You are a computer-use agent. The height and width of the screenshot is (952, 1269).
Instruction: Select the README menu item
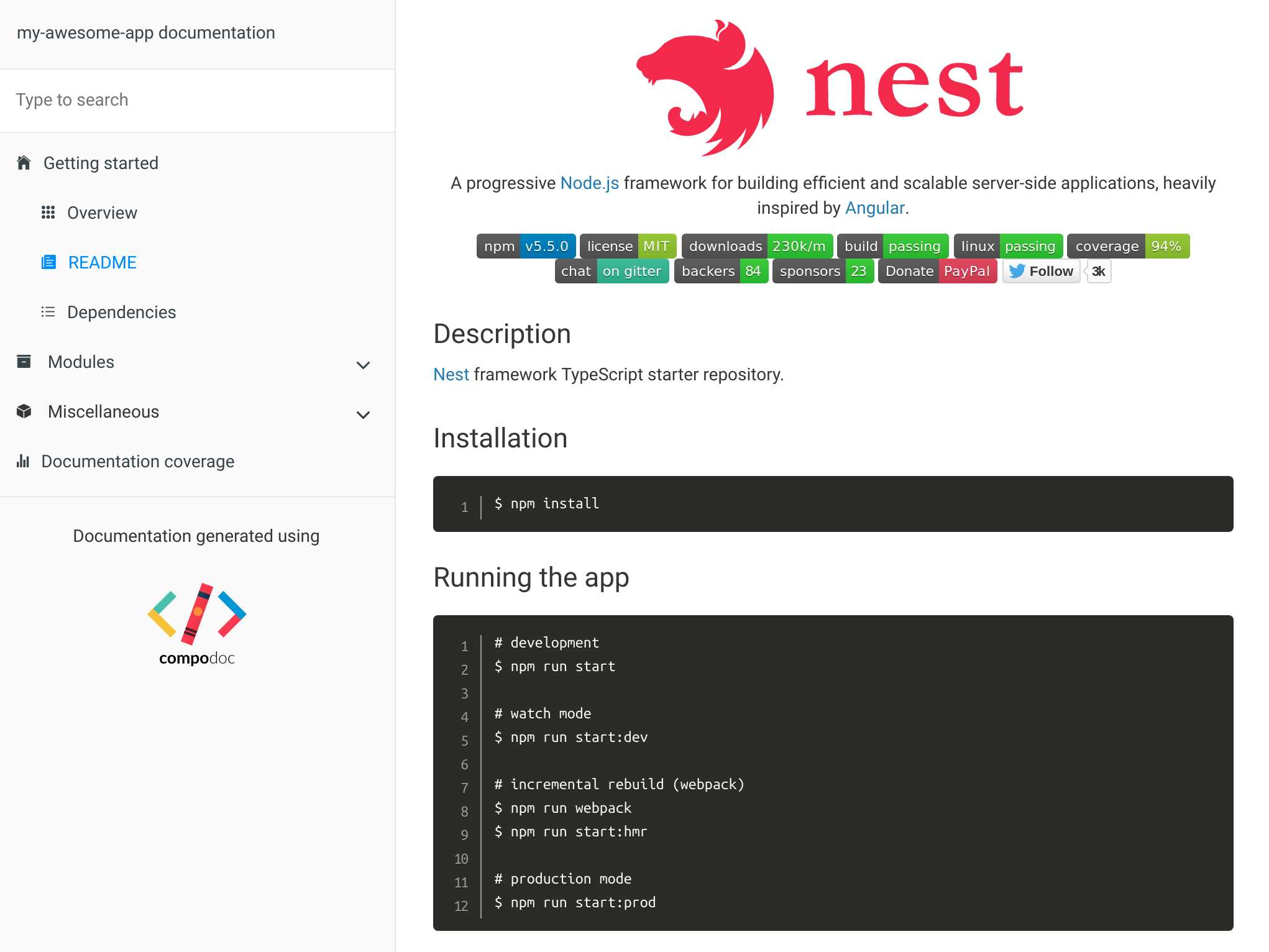[100, 262]
